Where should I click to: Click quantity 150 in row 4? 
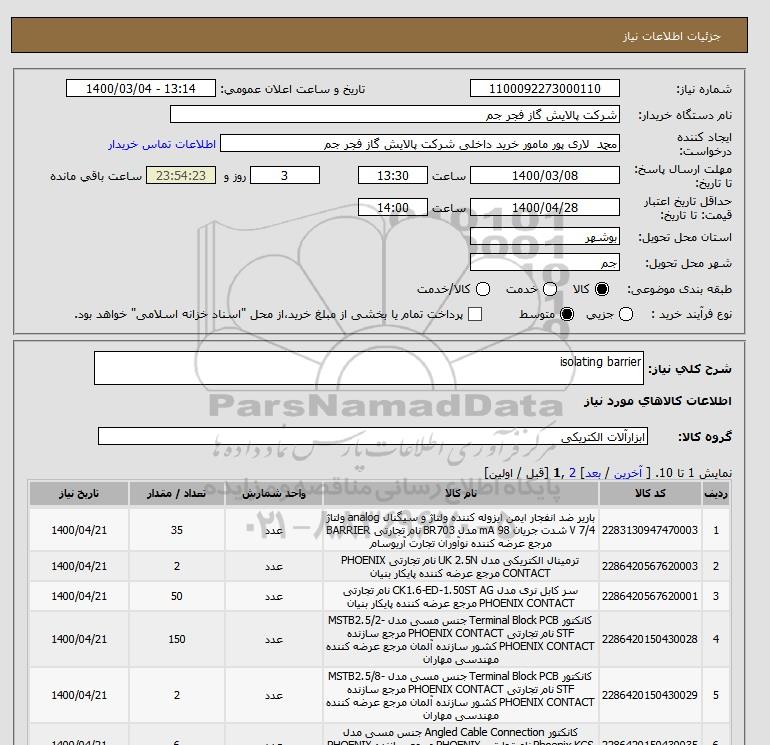177,639
